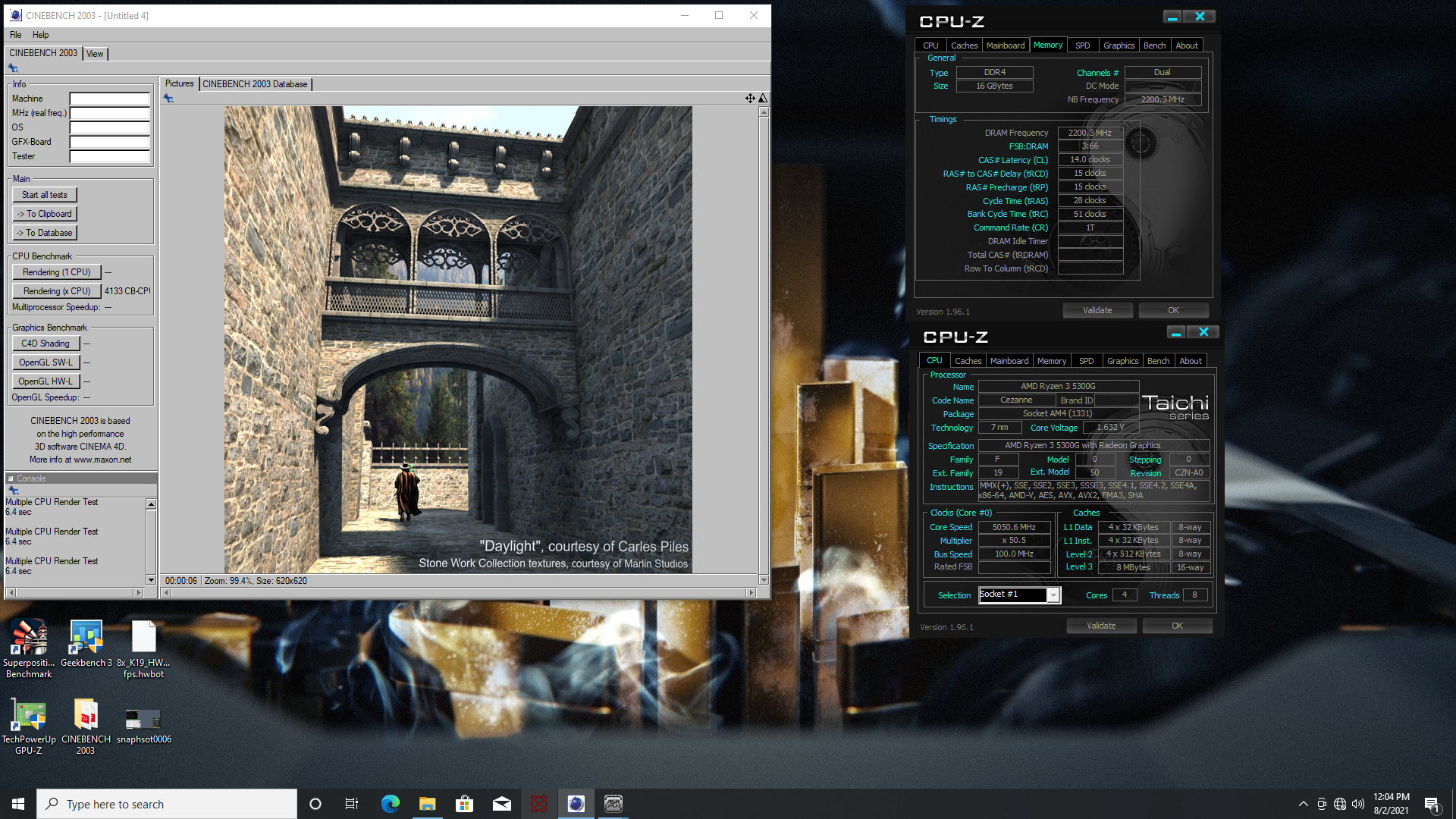Open Task View on taskbar

[352, 804]
